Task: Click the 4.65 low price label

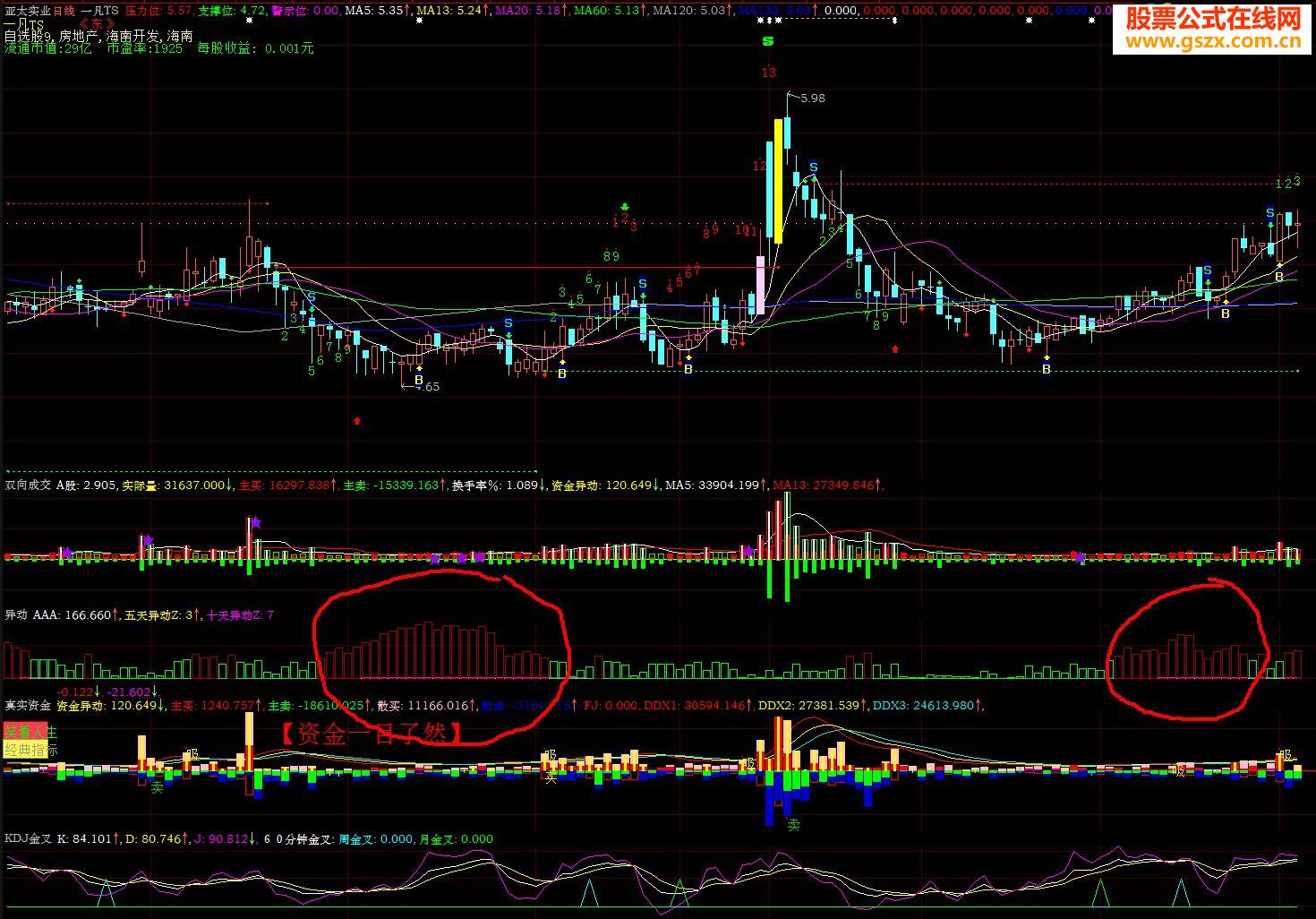Action: point(427,387)
